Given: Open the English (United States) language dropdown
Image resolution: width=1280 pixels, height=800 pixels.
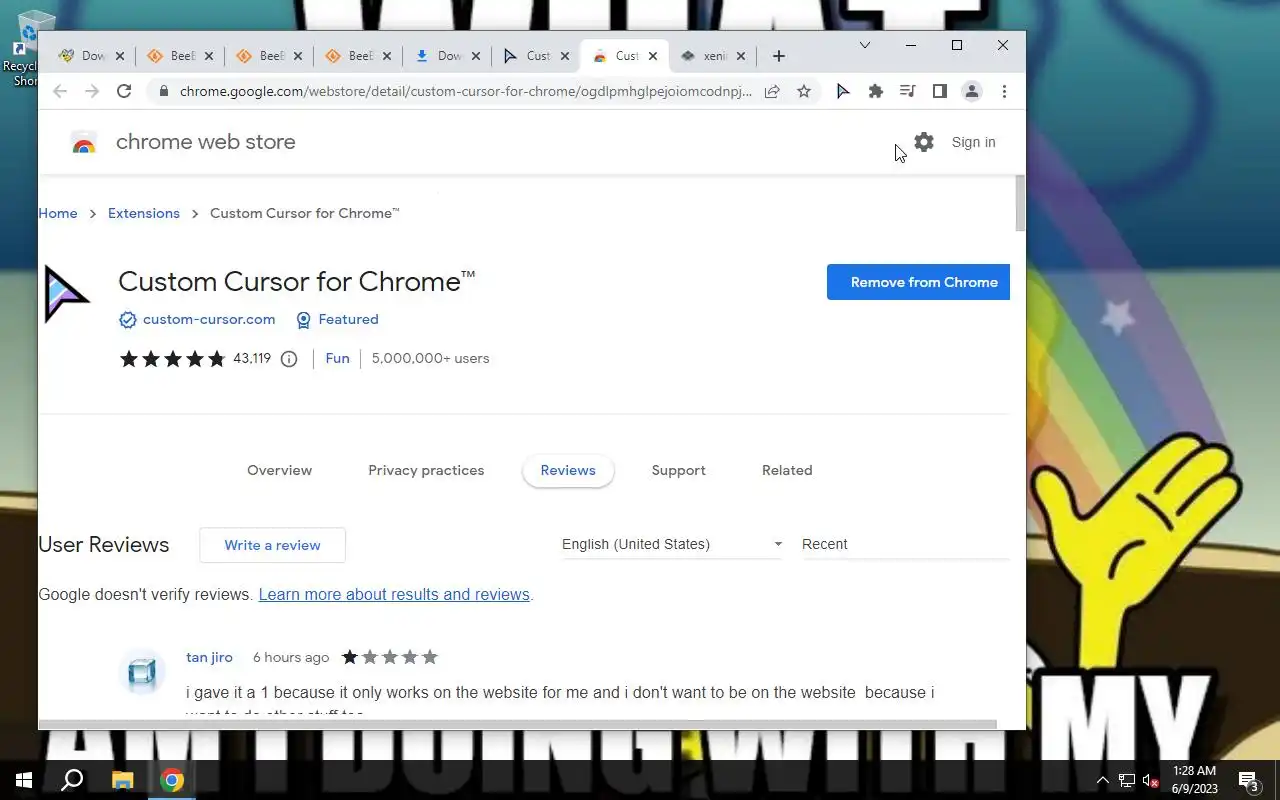Looking at the screenshot, I should 672,544.
